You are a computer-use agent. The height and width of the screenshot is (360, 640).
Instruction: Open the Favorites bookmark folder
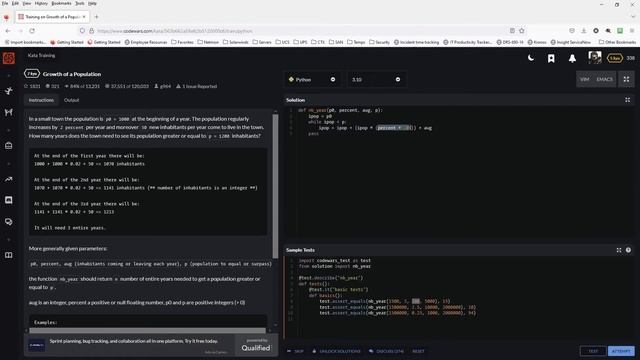pos(182,42)
